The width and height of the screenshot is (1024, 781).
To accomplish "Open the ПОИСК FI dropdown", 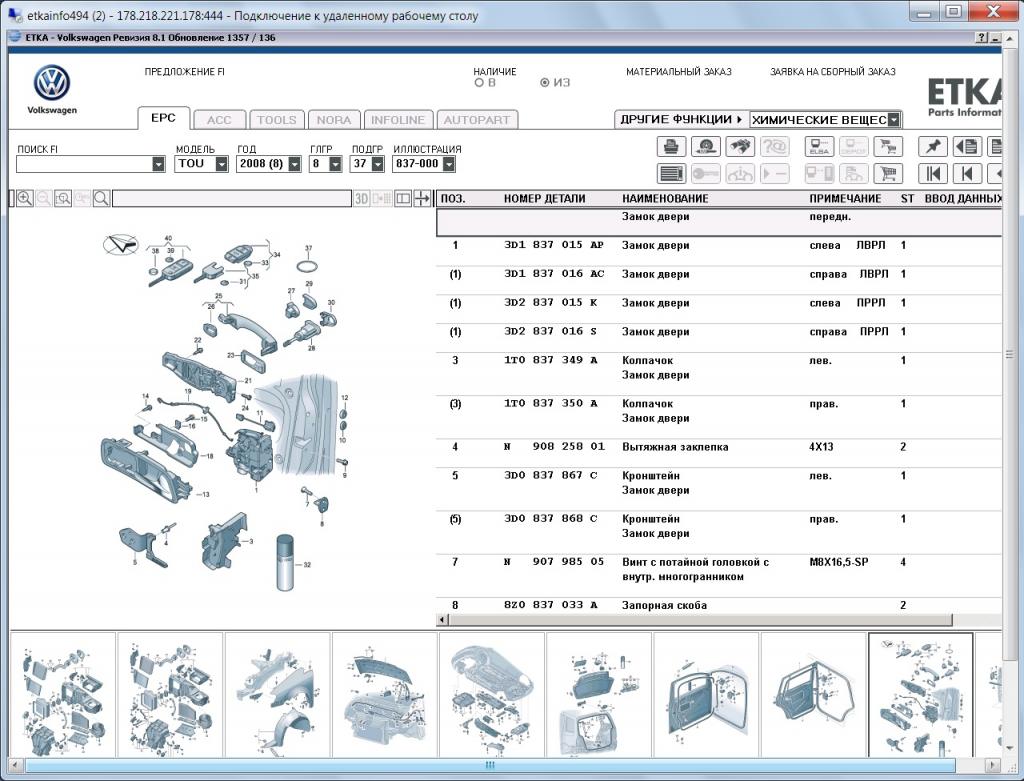I will pos(158,164).
